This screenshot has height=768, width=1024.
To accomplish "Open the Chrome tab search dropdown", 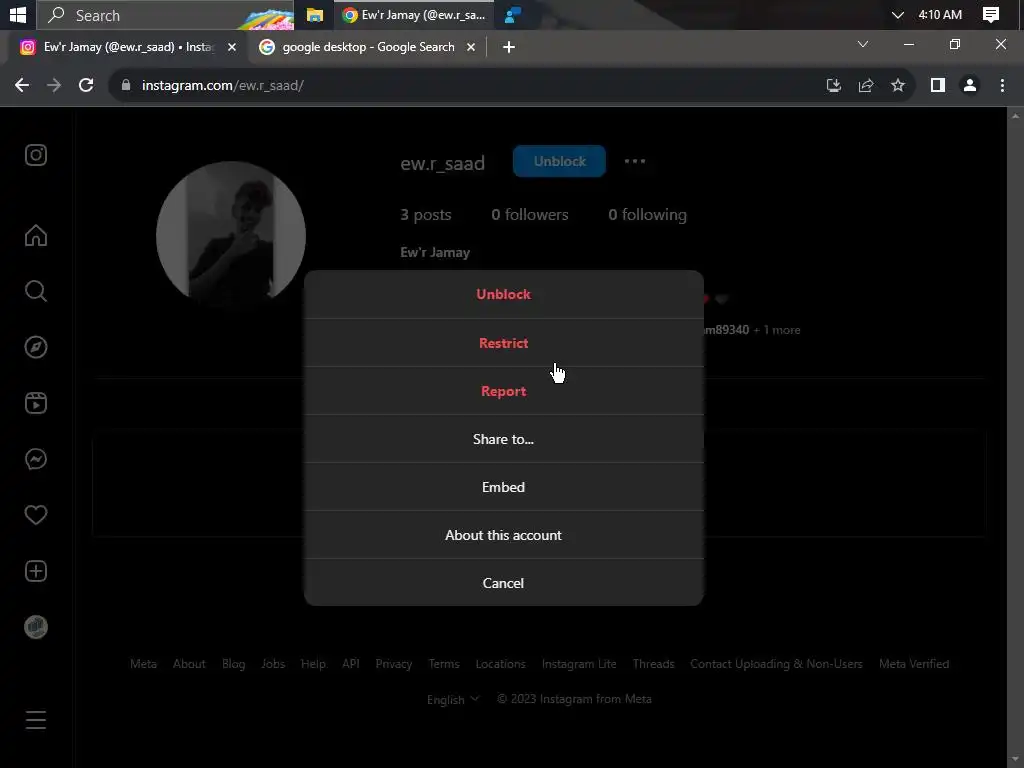I will (x=863, y=44).
